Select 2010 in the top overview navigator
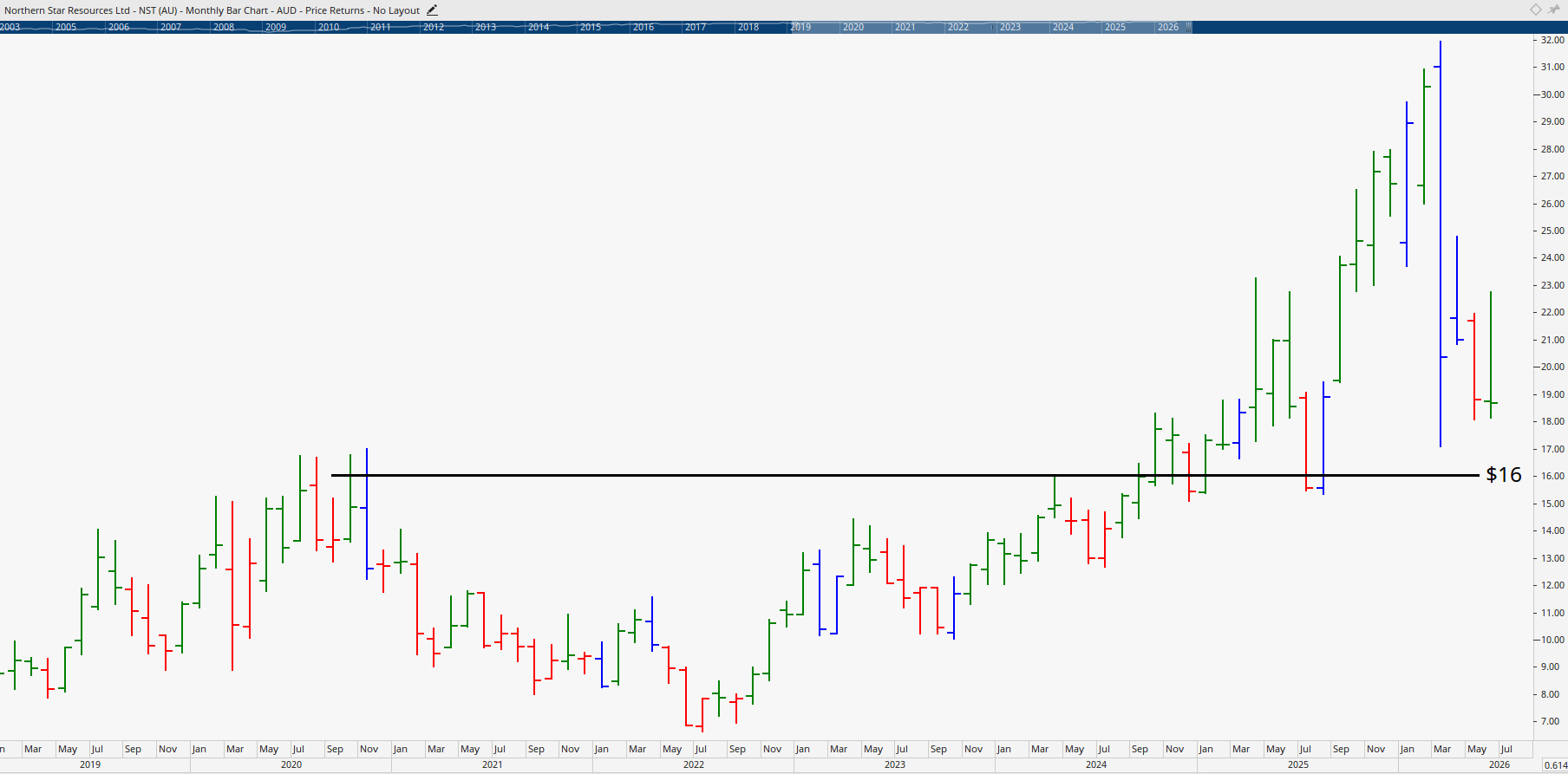 click(329, 27)
